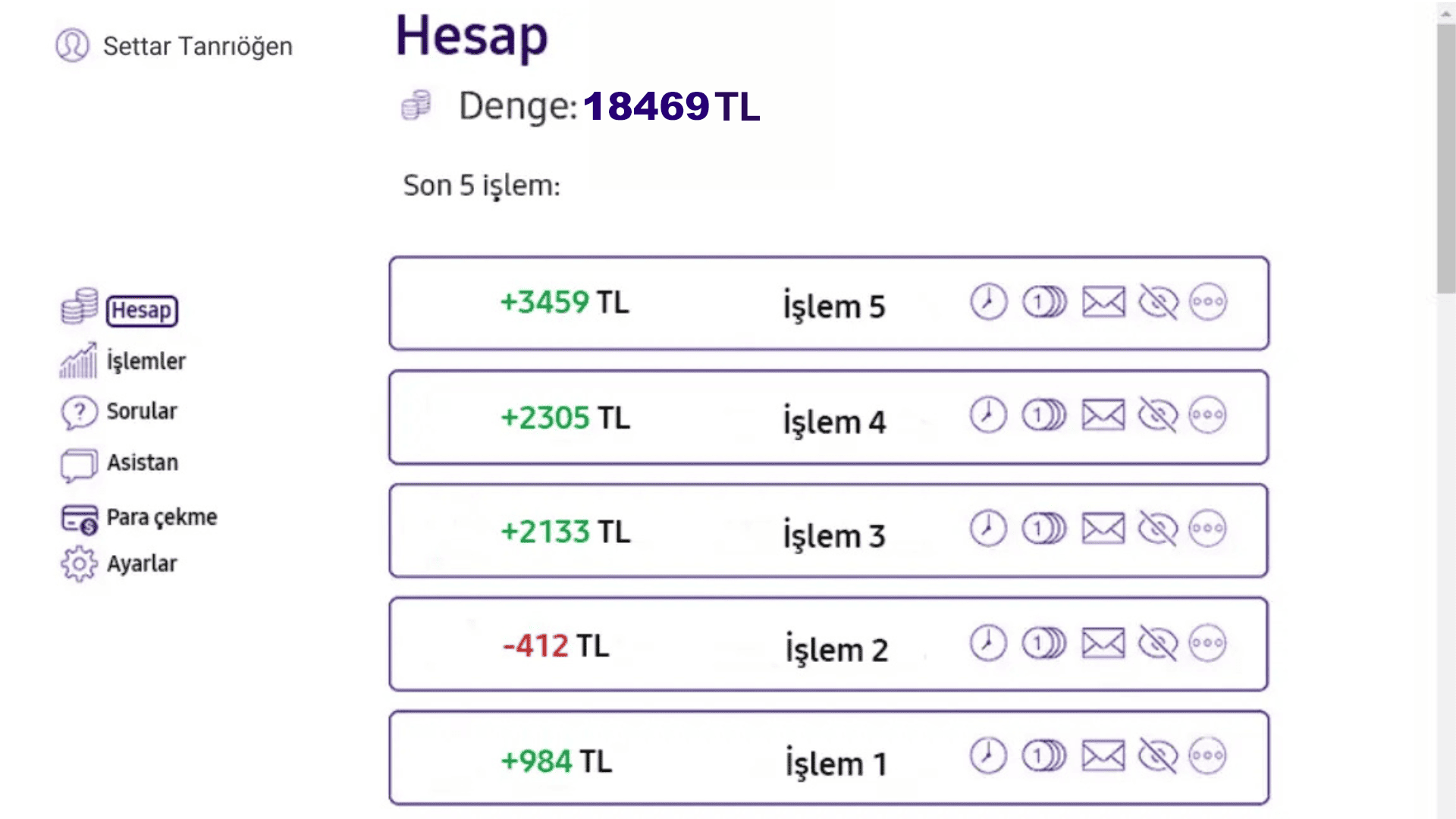
Task: Expand more options for İşlem 5
Action: (x=1207, y=302)
